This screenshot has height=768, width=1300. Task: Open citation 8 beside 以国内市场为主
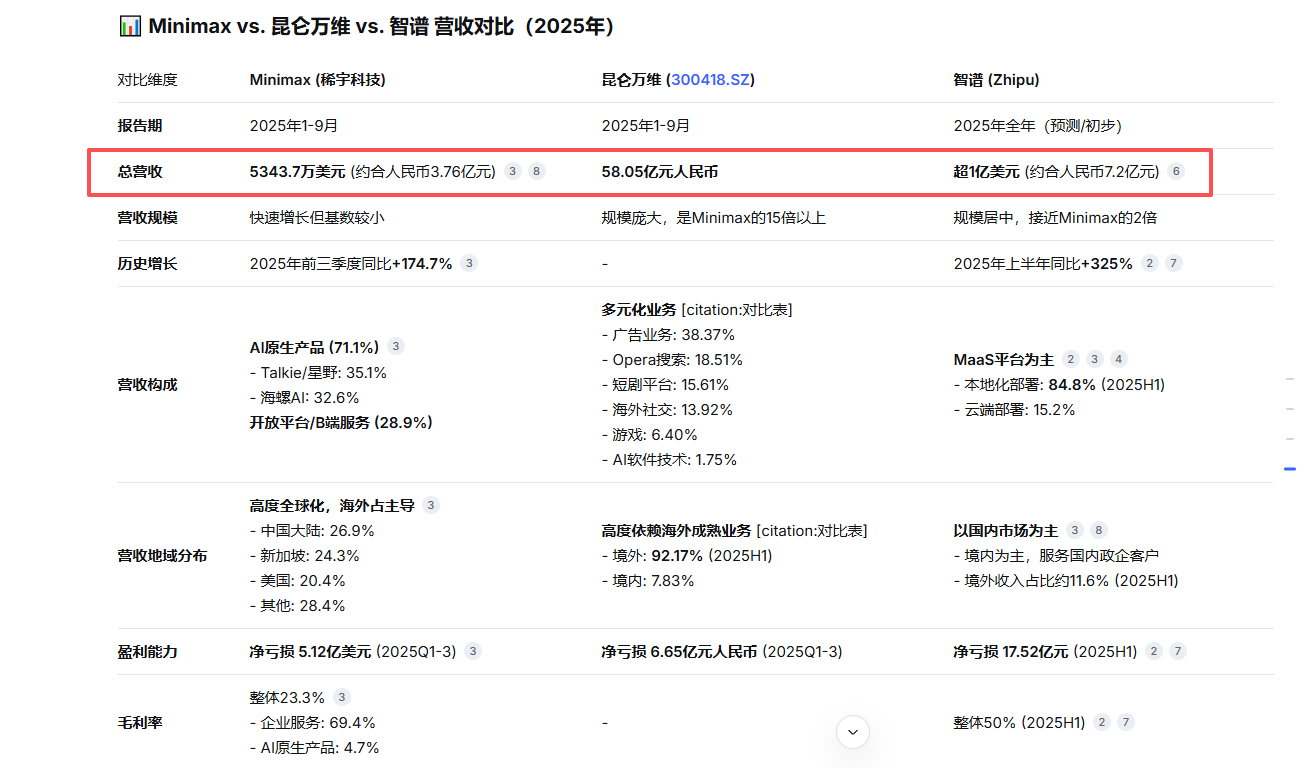coord(1099,530)
